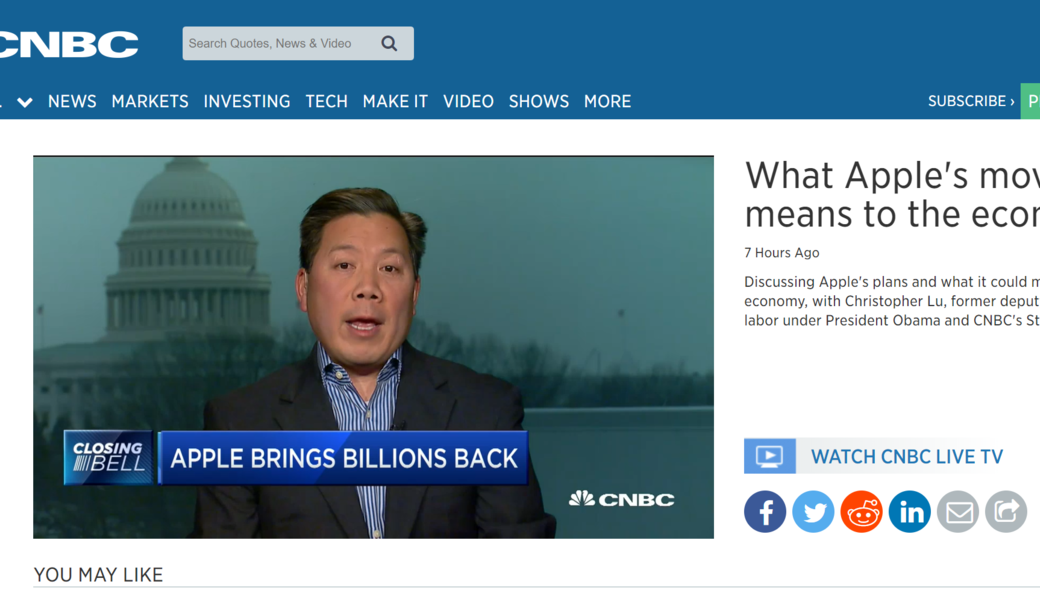Share the video on LinkedIn
The width and height of the screenshot is (1040, 602).
(909, 511)
